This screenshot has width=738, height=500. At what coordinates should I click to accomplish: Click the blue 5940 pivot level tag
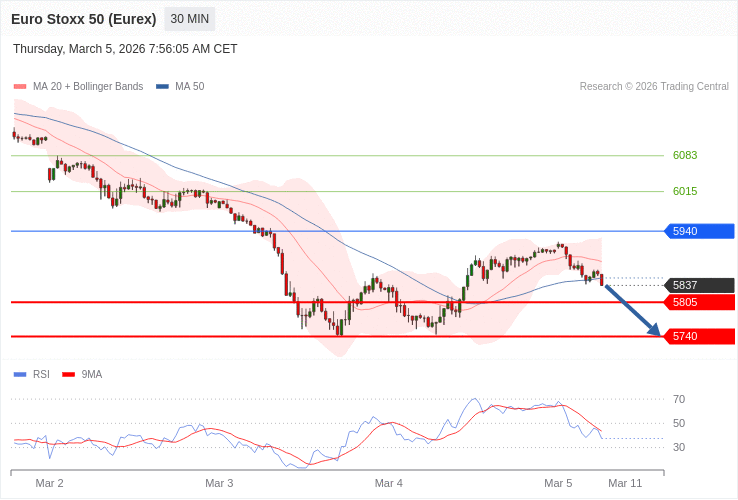click(x=699, y=231)
